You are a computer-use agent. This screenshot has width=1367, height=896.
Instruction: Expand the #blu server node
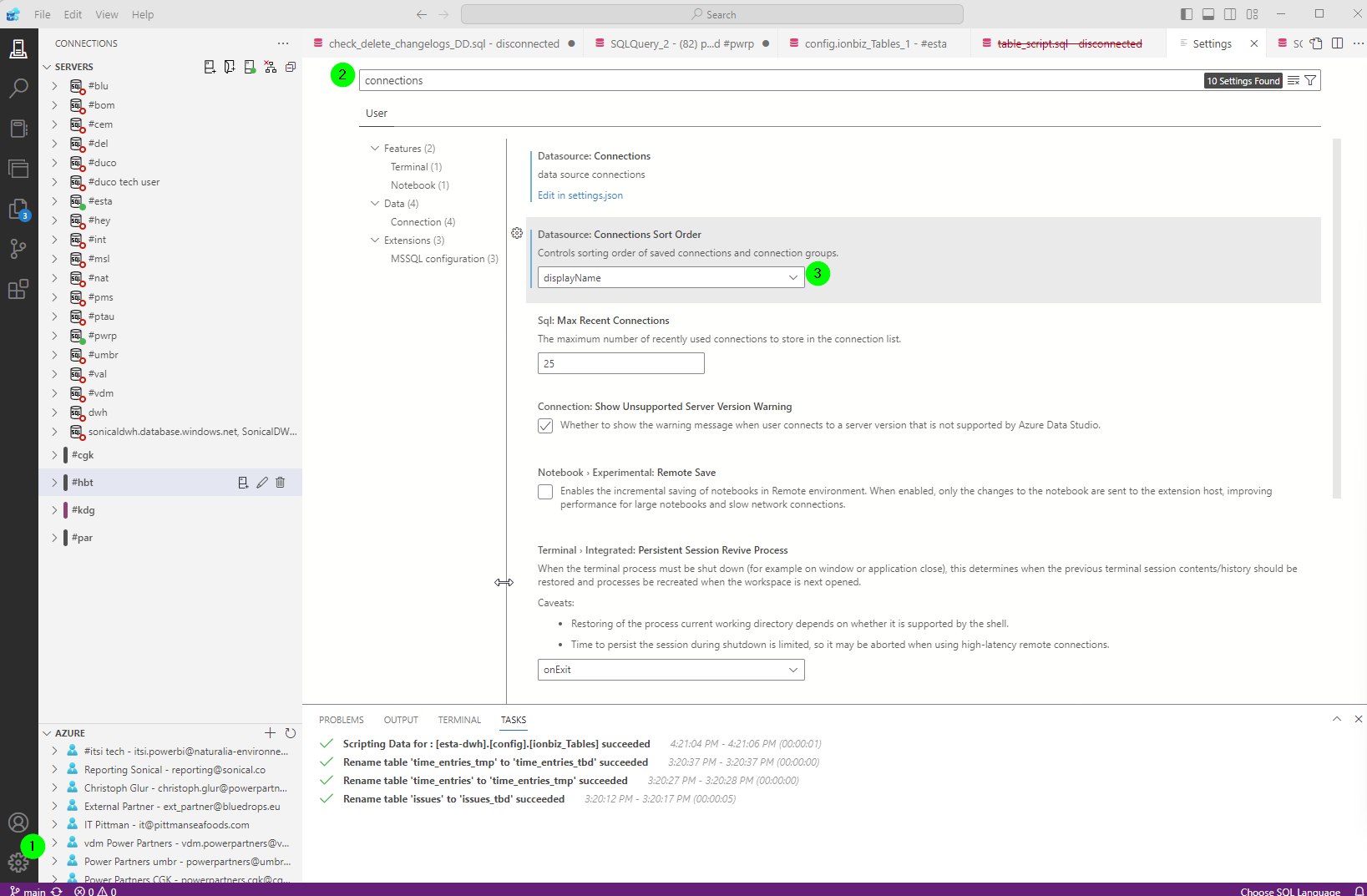55,86
